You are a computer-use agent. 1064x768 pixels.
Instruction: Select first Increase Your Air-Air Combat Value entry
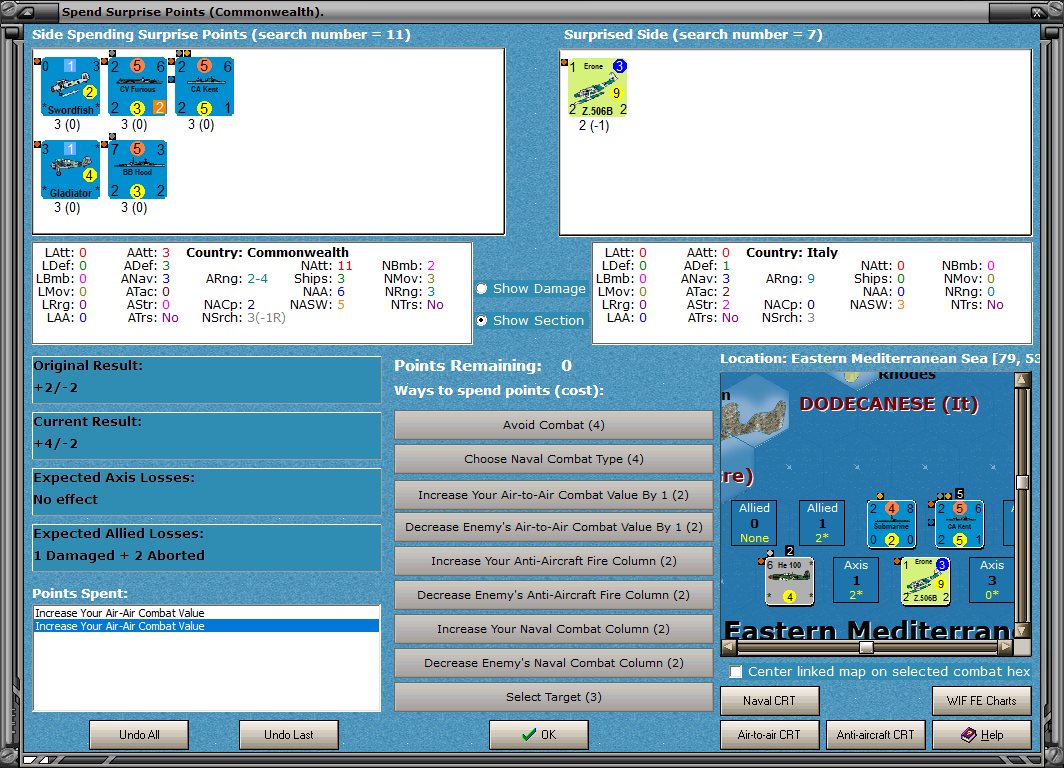[x=206, y=613]
